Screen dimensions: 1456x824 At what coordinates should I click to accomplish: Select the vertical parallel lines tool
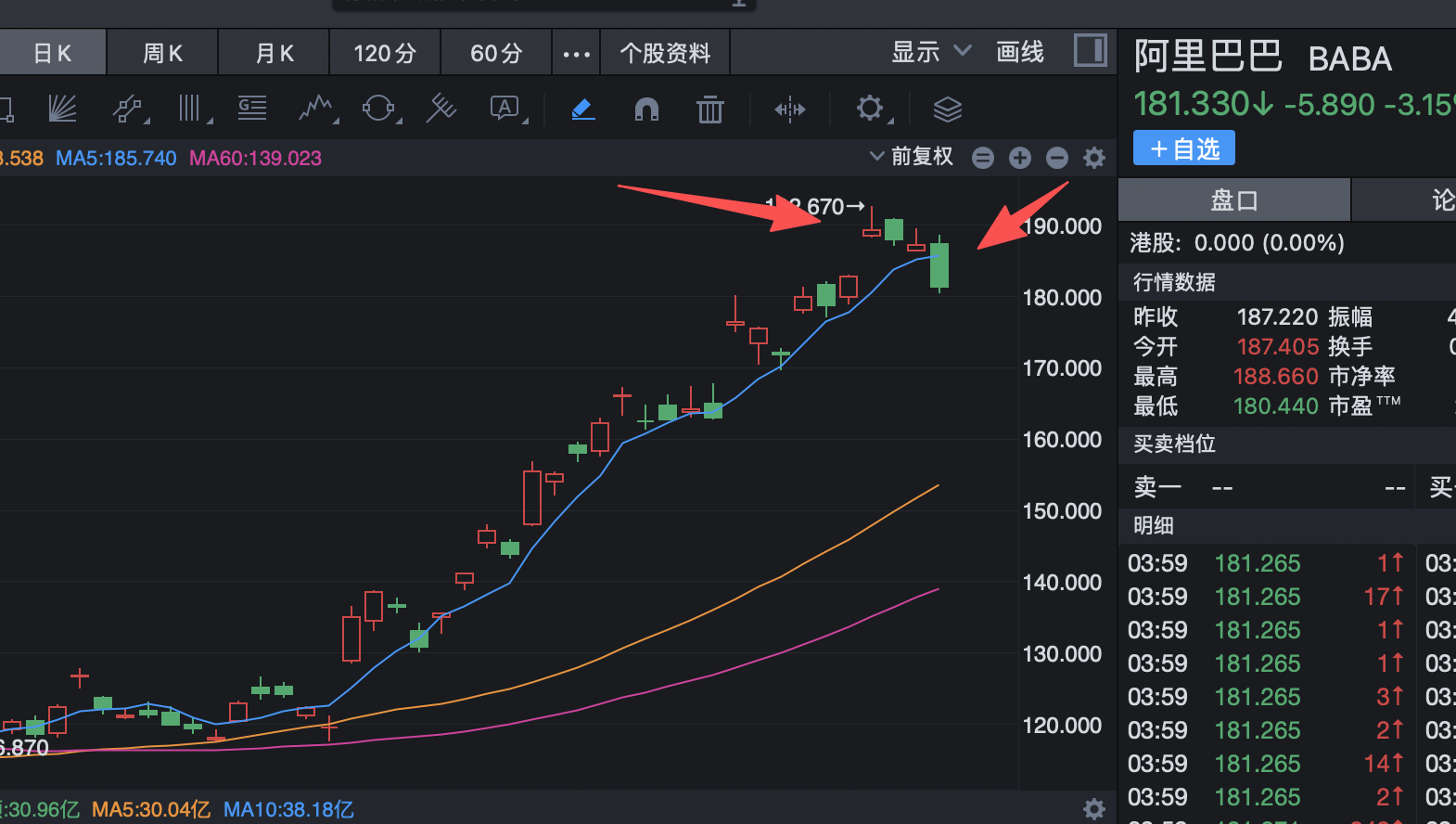click(x=190, y=109)
